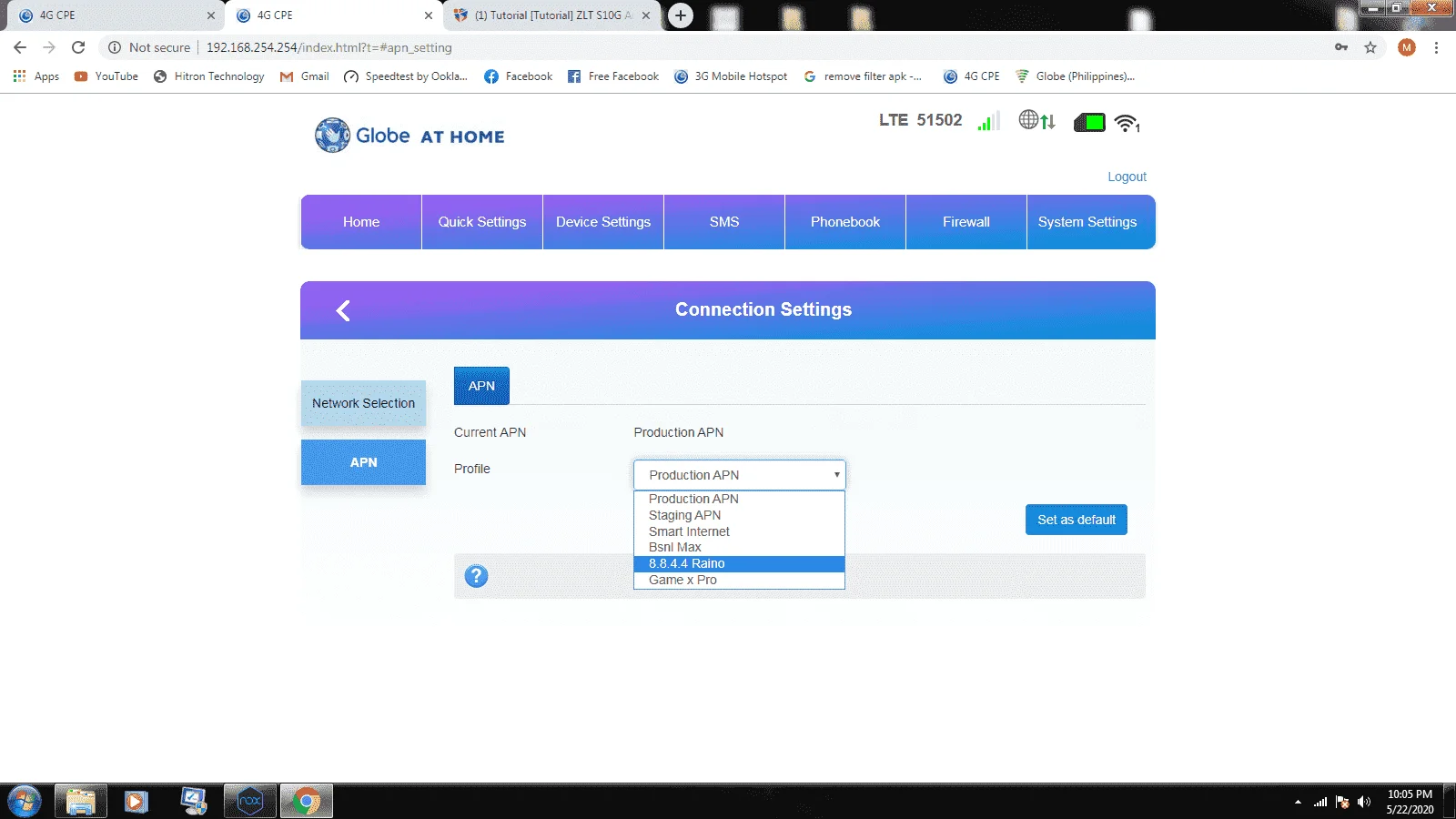Screen dimensions: 1456x819
Task: Choose Bsnl Max from profile list
Action: pos(739,547)
